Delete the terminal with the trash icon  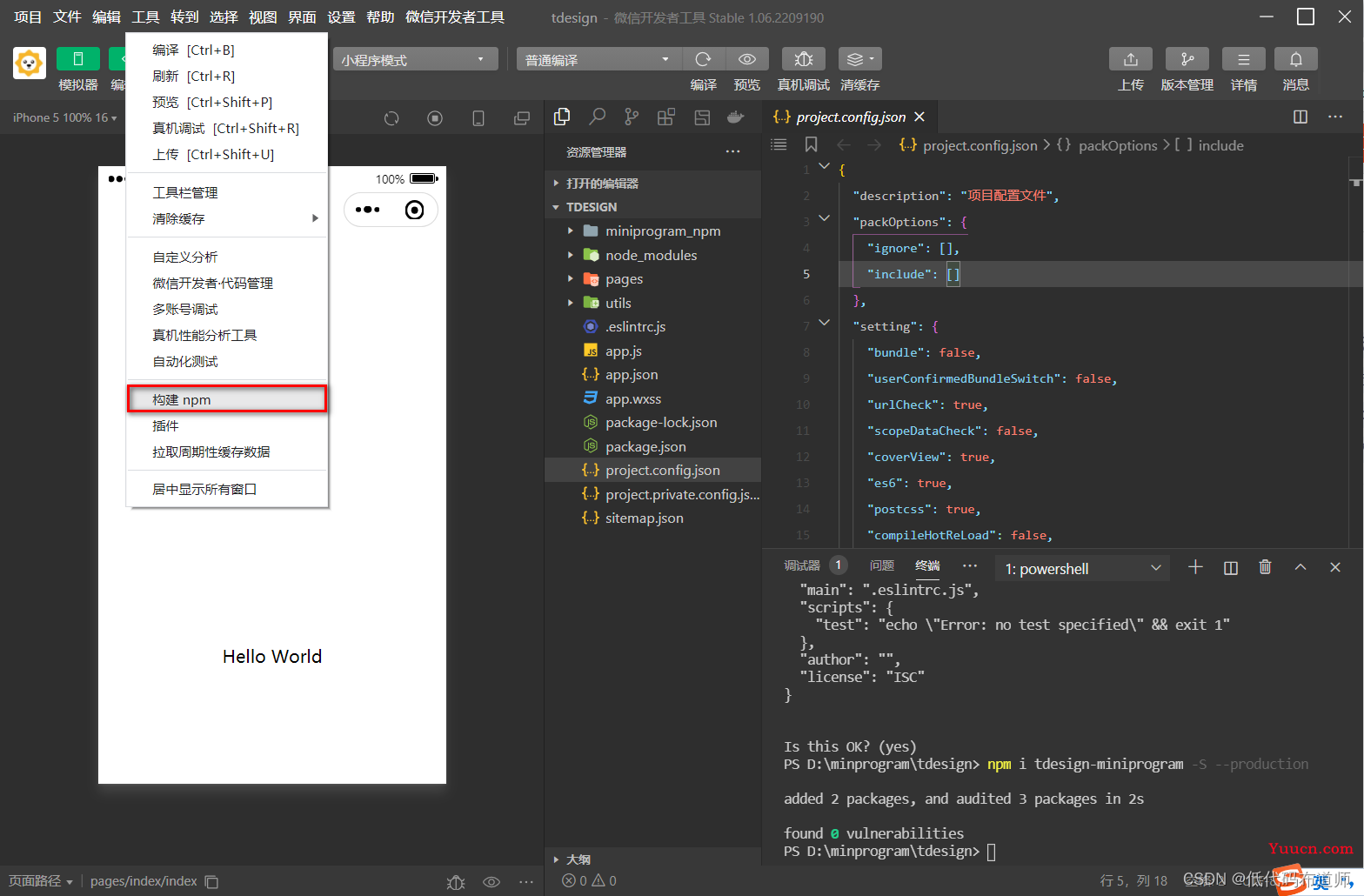(x=1266, y=567)
